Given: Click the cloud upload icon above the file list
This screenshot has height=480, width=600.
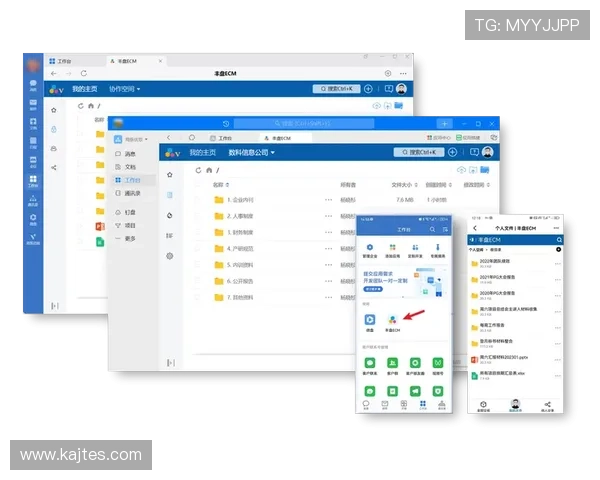Looking at the screenshot, I should click(x=461, y=171).
